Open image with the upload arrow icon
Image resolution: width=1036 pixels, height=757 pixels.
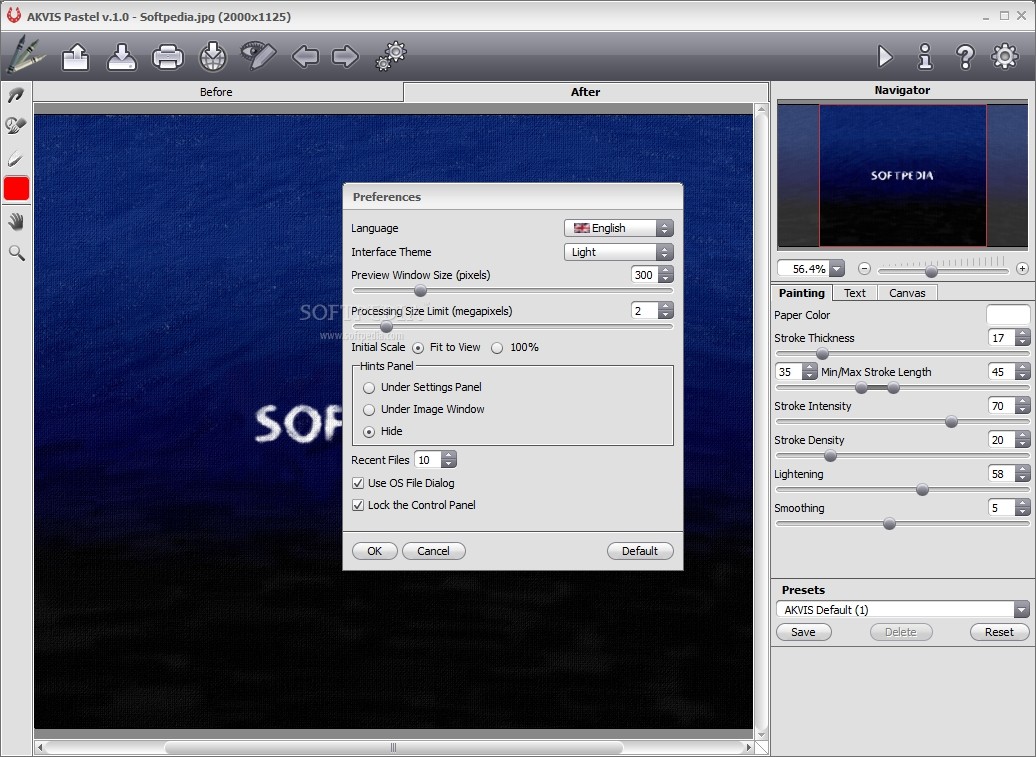(x=75, y=57)
